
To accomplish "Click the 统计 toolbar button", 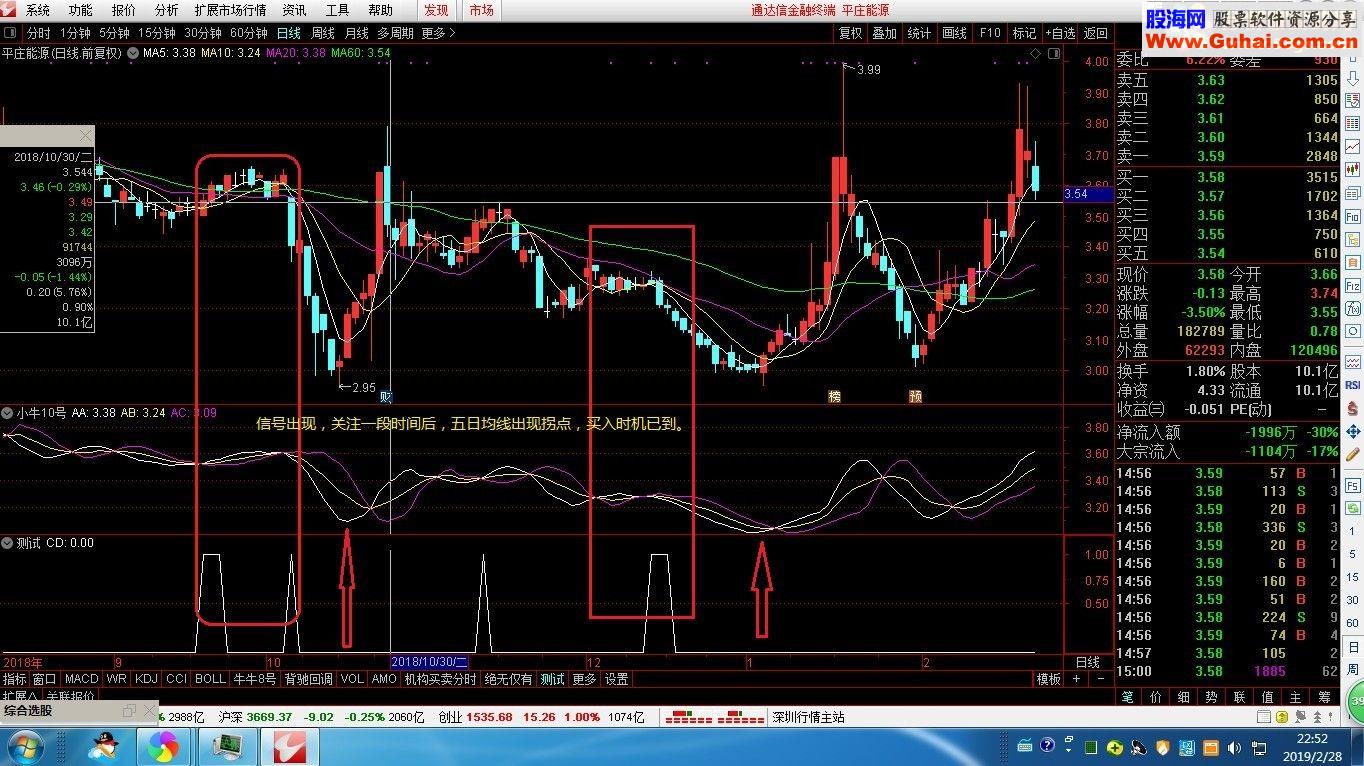I will pos(919,33).
